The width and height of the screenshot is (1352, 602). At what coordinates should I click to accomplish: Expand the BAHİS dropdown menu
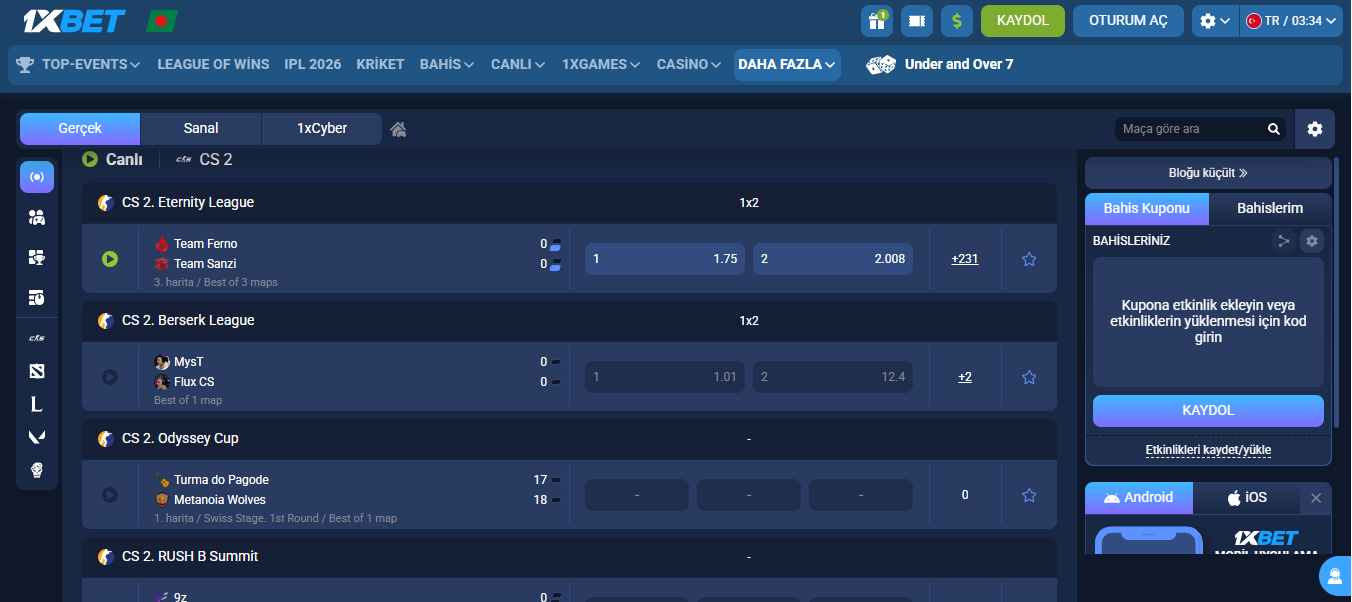[447, 64]
